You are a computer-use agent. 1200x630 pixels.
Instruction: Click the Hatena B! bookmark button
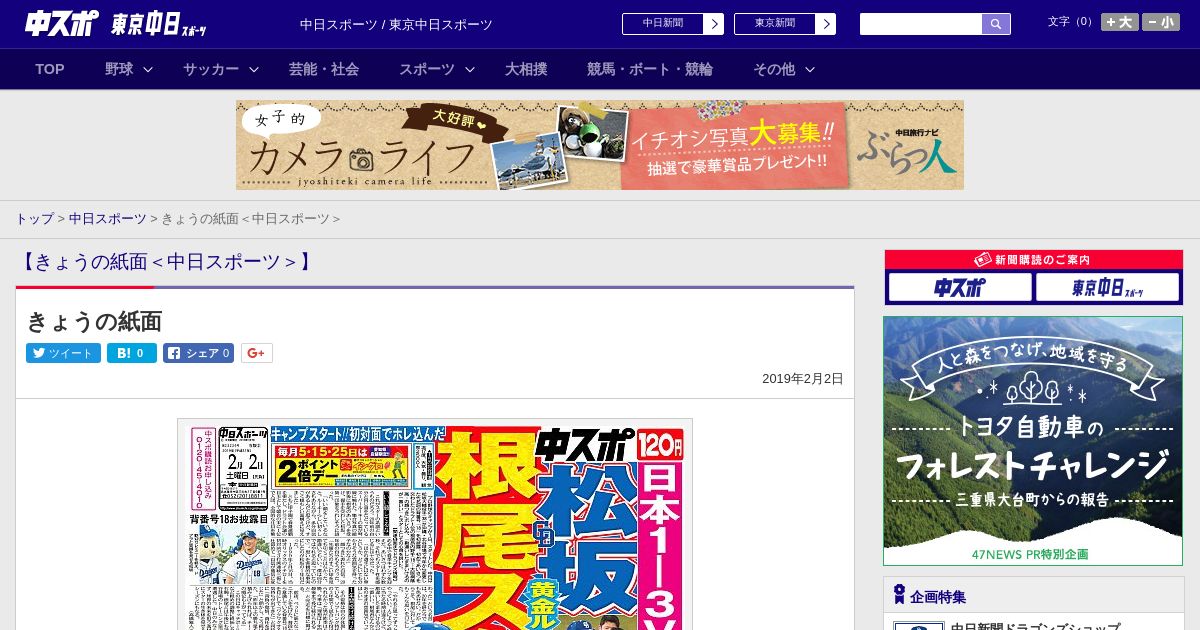132,353
